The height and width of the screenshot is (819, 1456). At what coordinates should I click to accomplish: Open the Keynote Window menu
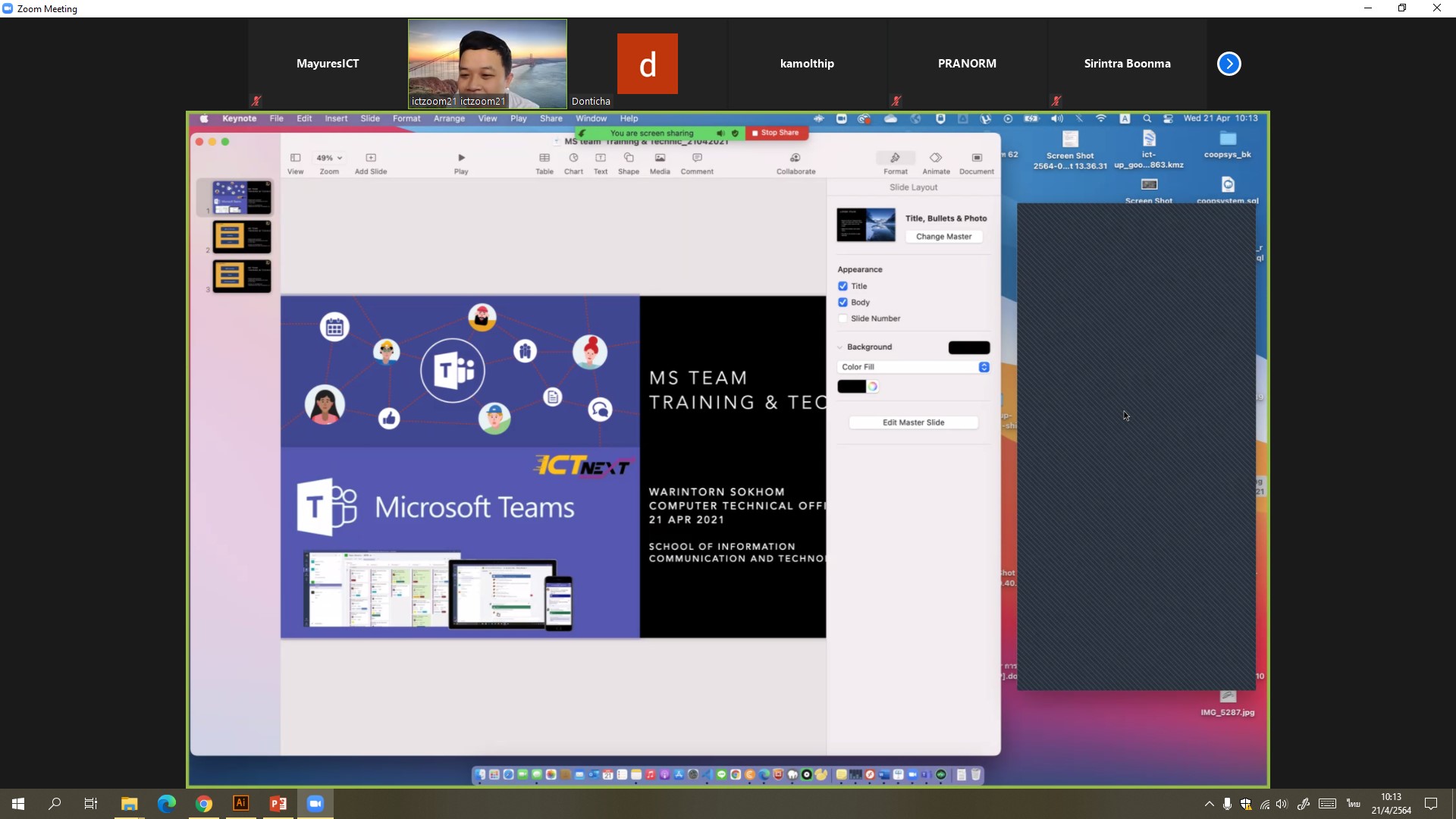click(591, 118)
